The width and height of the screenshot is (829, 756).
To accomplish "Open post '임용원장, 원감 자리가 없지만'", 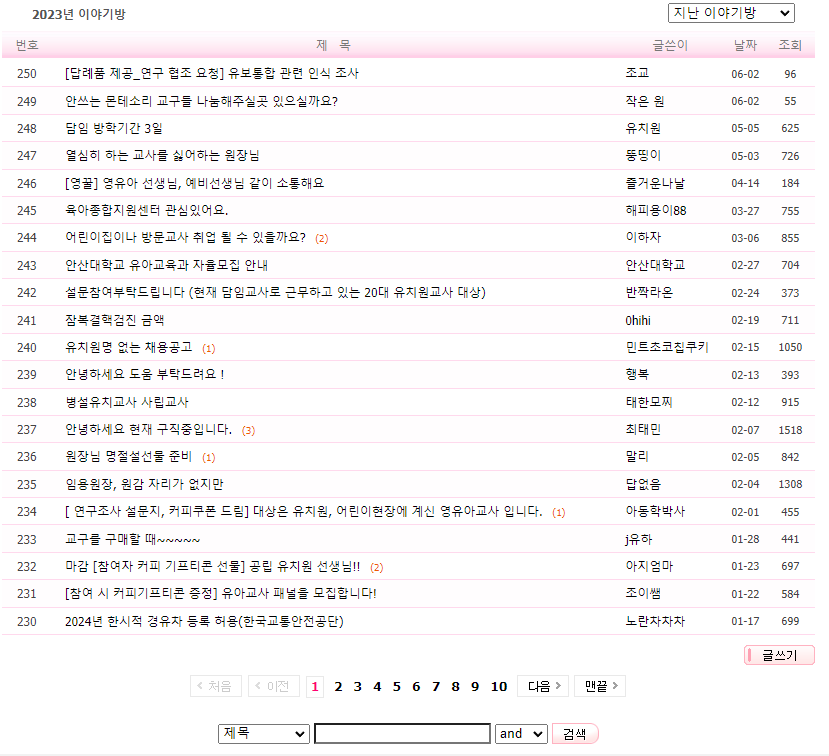I will pos(144,484).
